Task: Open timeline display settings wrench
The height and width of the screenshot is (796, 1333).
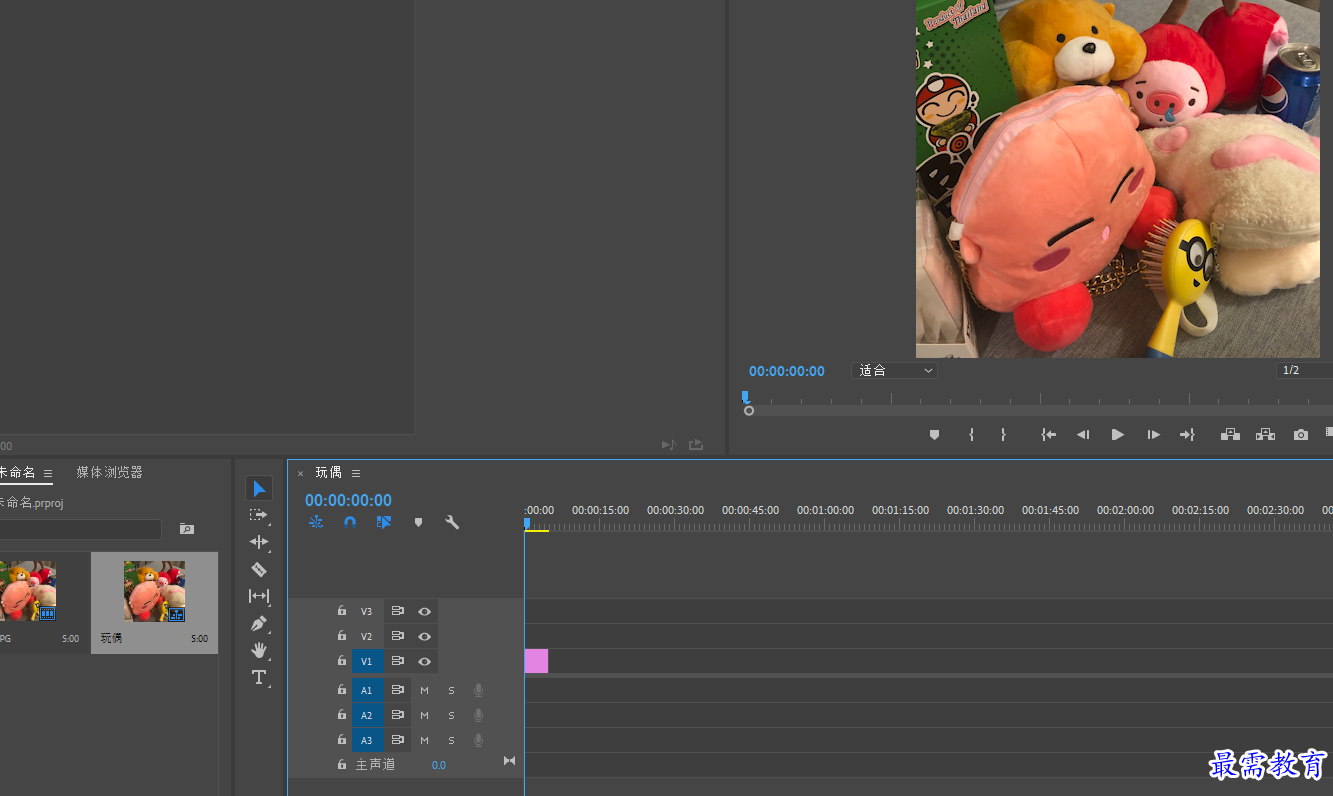Action: [452, 522]
